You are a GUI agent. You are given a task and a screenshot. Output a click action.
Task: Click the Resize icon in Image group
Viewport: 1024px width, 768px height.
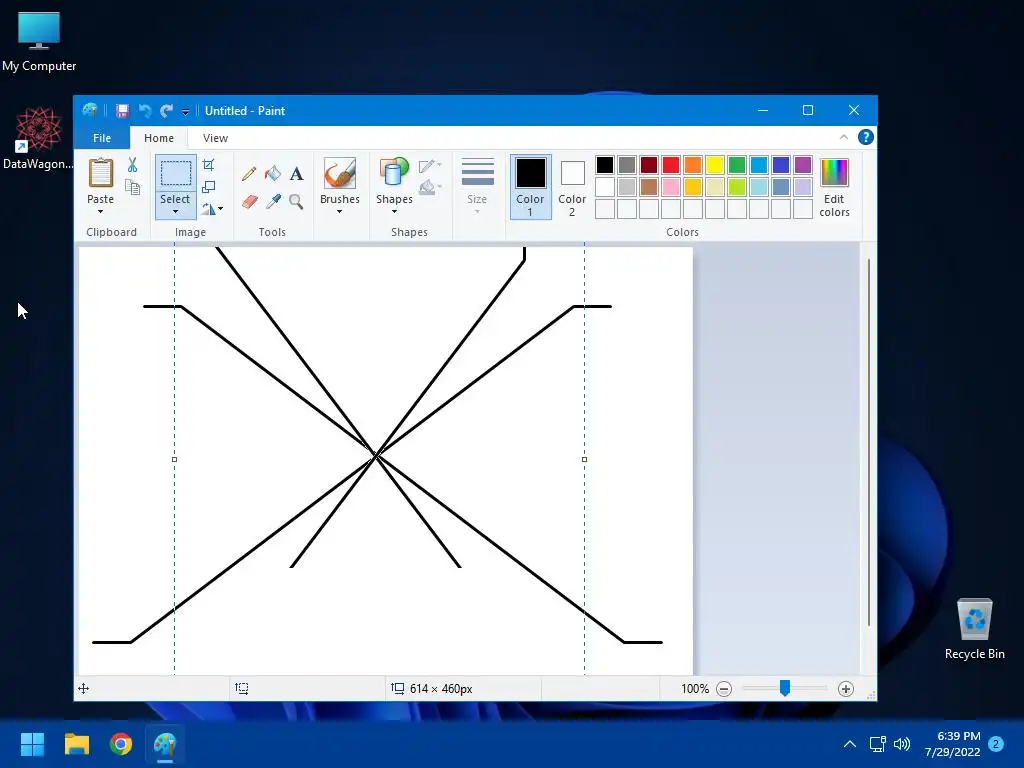click(208, 187)
